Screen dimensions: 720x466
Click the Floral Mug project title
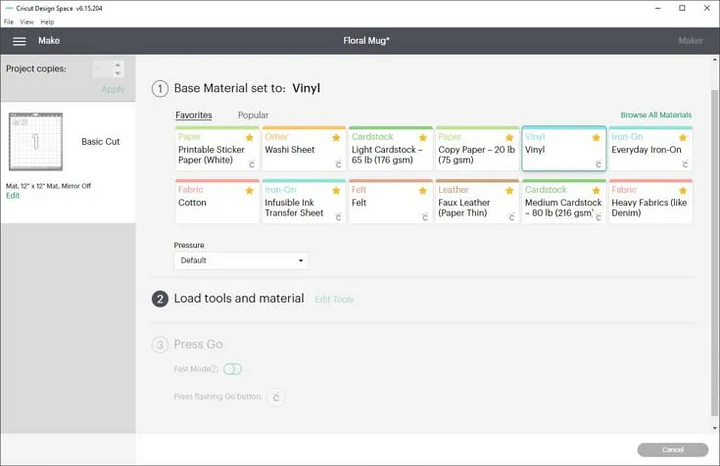(x=366, y=41)
